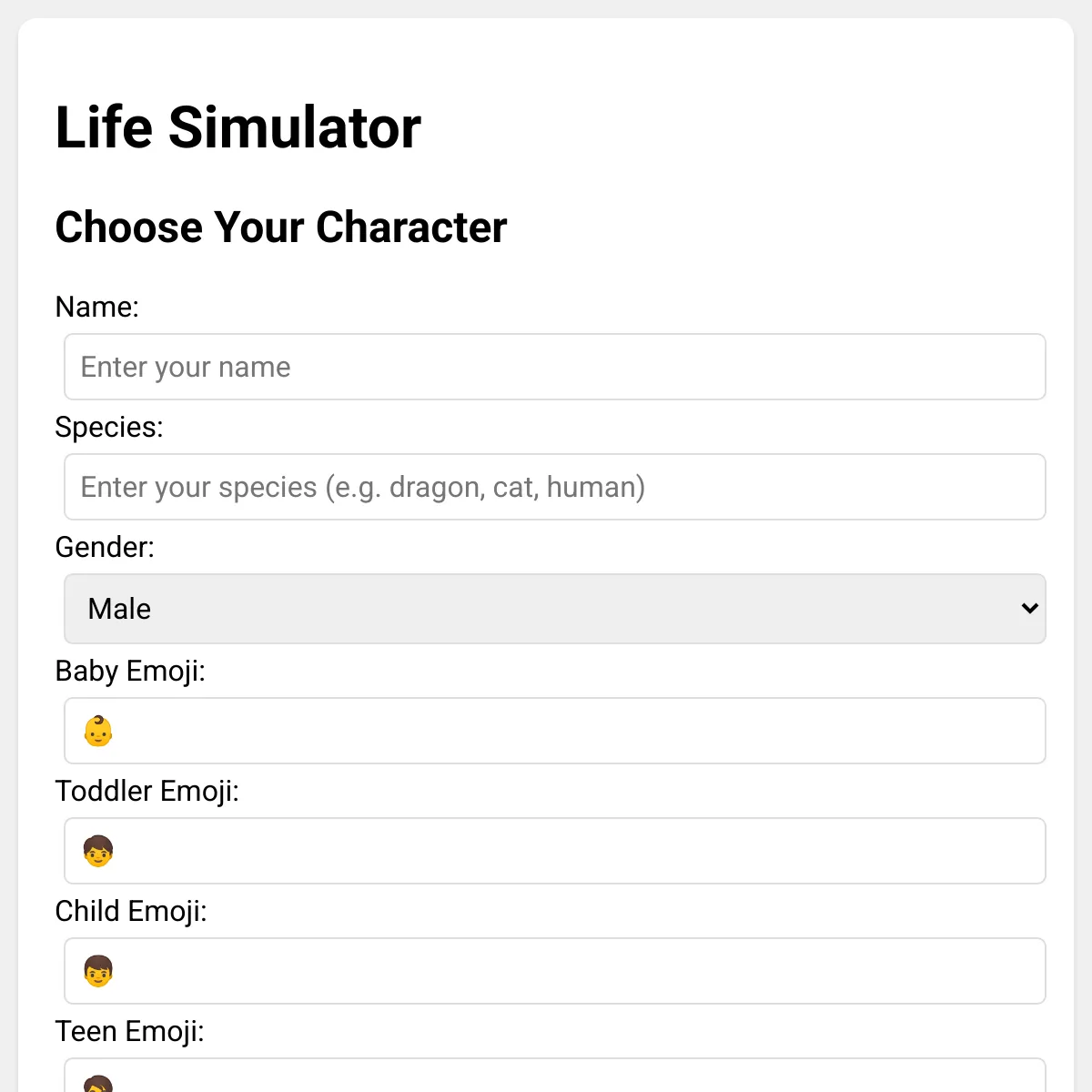Click the Teen Emoji: label
This screenshot has height=1092, width=1092.
(x=130, y=1031)
